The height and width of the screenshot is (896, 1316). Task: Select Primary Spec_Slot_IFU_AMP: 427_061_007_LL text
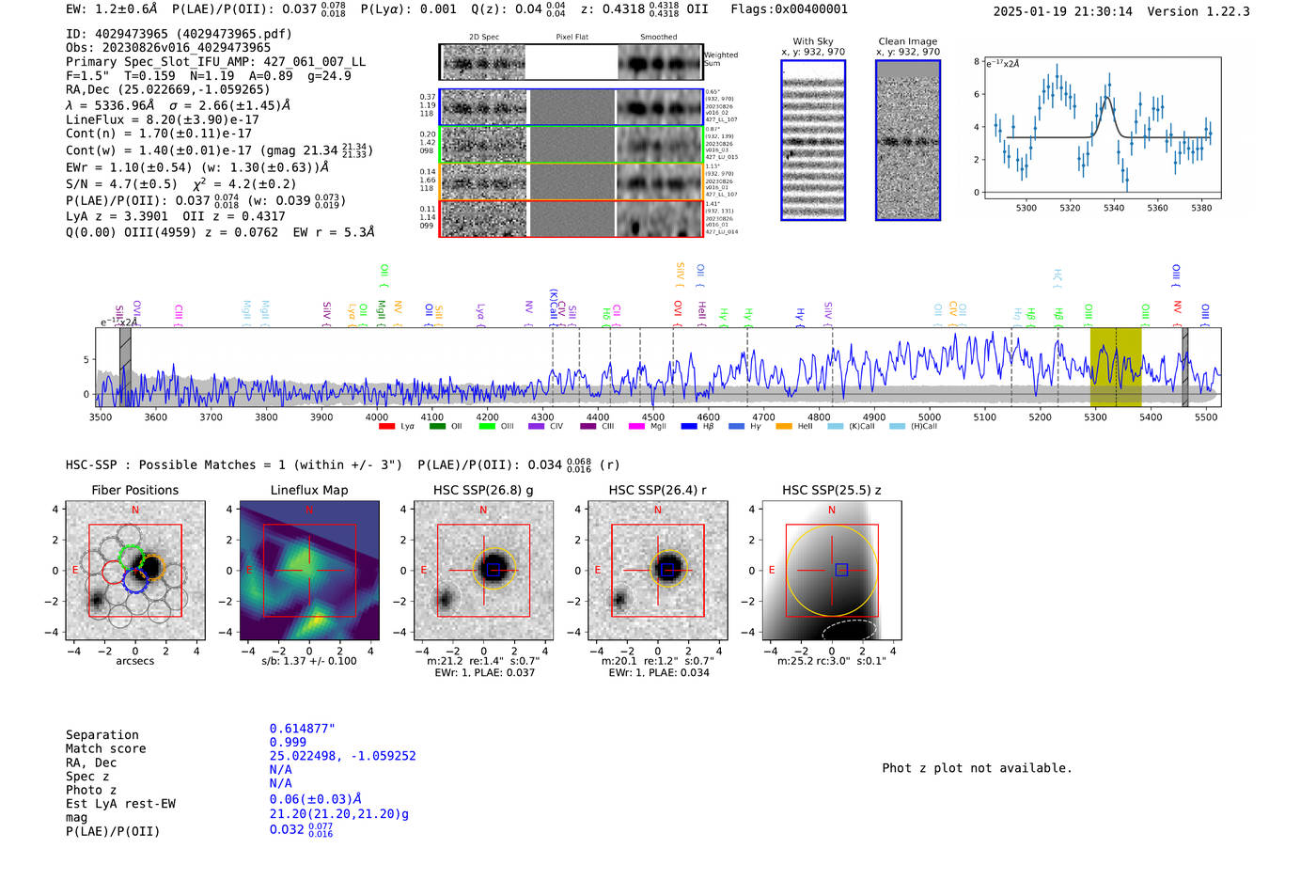click(x=215, y=61)
